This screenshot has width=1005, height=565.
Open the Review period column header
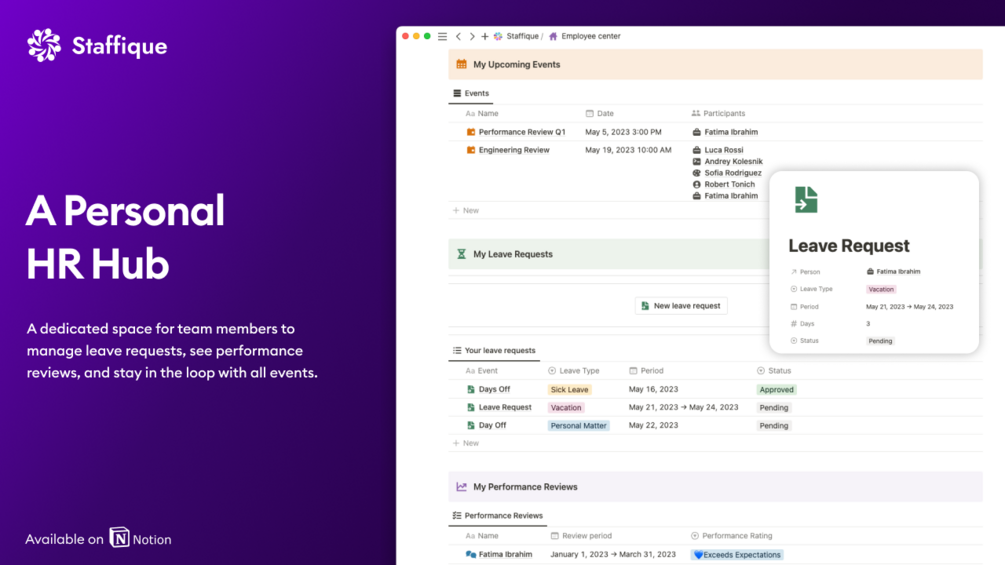tap(581, 536)
